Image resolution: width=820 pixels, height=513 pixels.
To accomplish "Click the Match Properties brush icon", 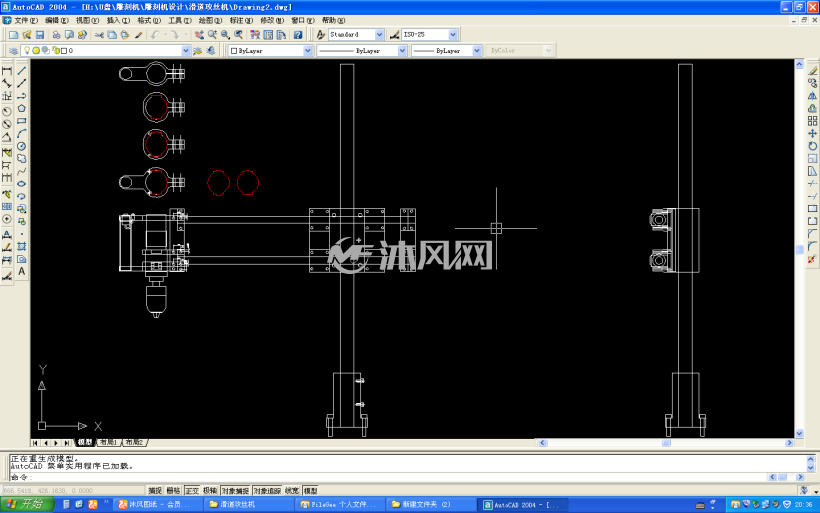I will coord(139,35).
